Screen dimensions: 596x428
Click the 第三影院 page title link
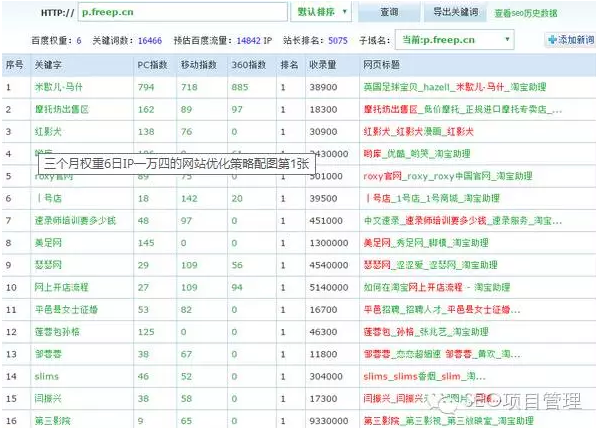[x=449, y=420]
